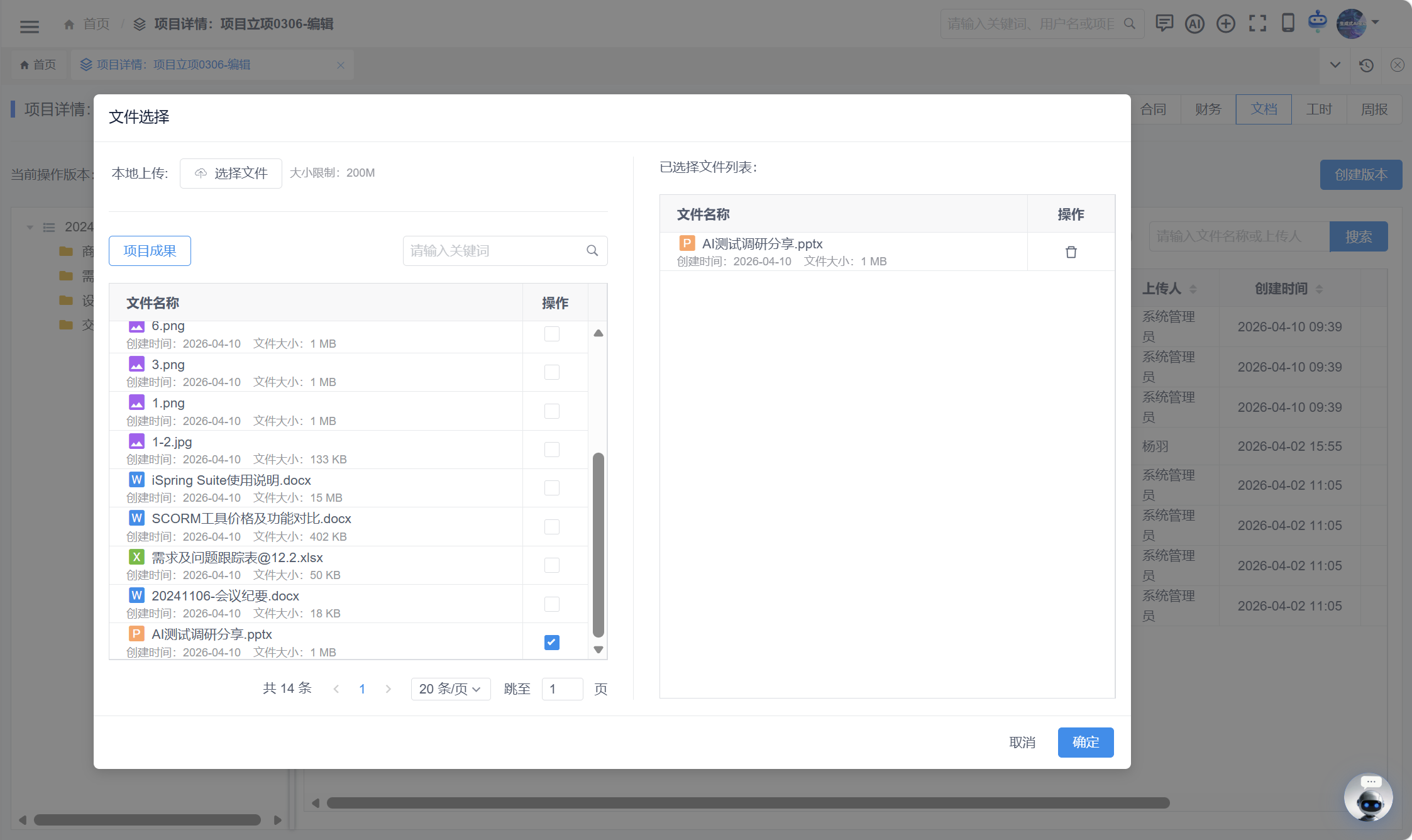
Task: Select iSpring Suite使用说明.docx checkbox
Action: pyautogui.click(x=551, y=488)
